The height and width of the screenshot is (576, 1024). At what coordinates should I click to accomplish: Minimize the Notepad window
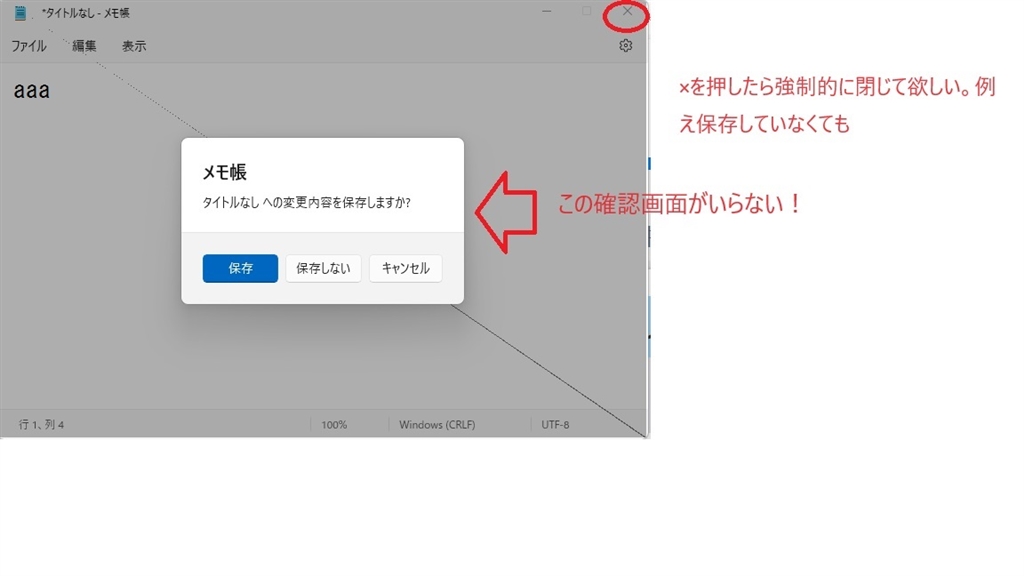(x=547, y=11)
